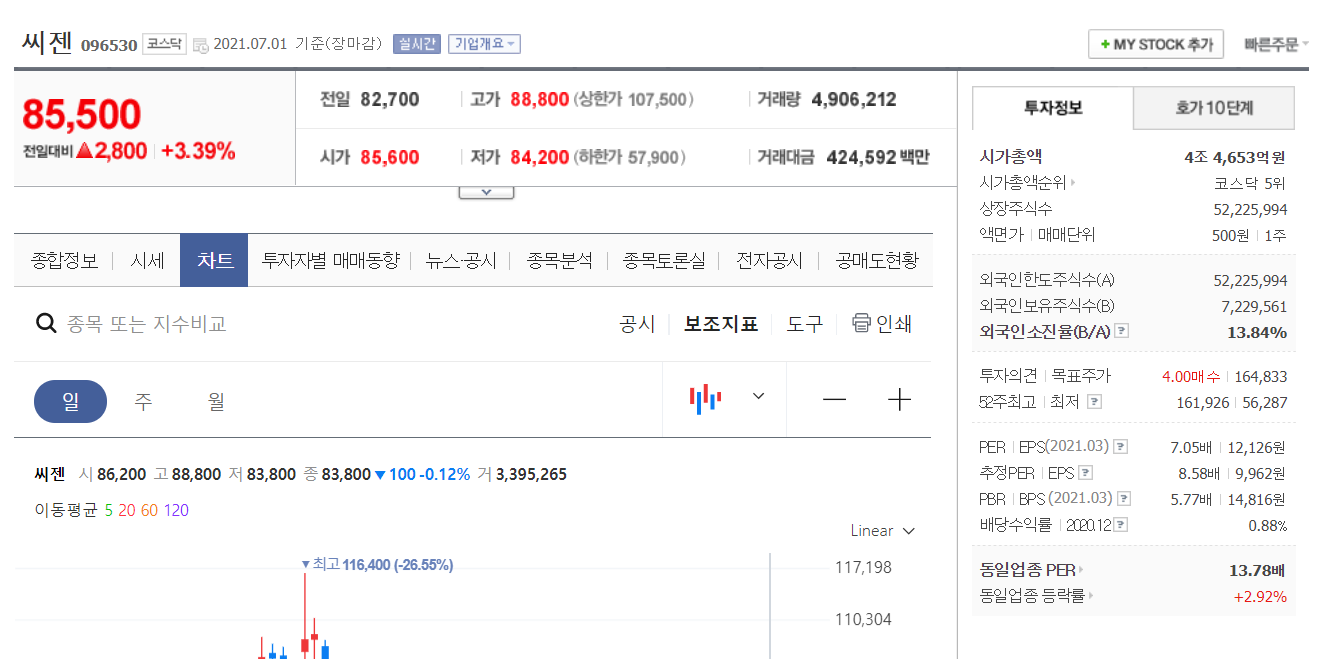Select the 차트 tab

point(215,261)
